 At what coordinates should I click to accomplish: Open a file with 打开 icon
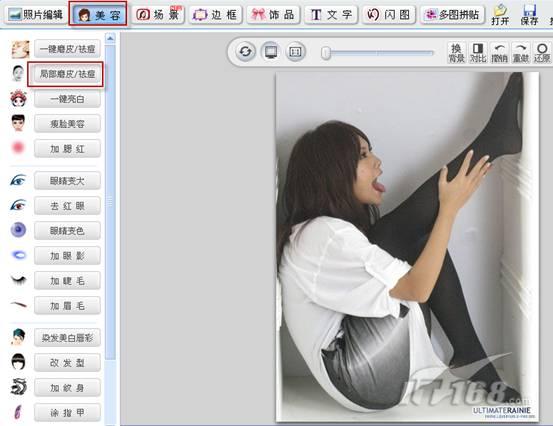coord(500,15)
